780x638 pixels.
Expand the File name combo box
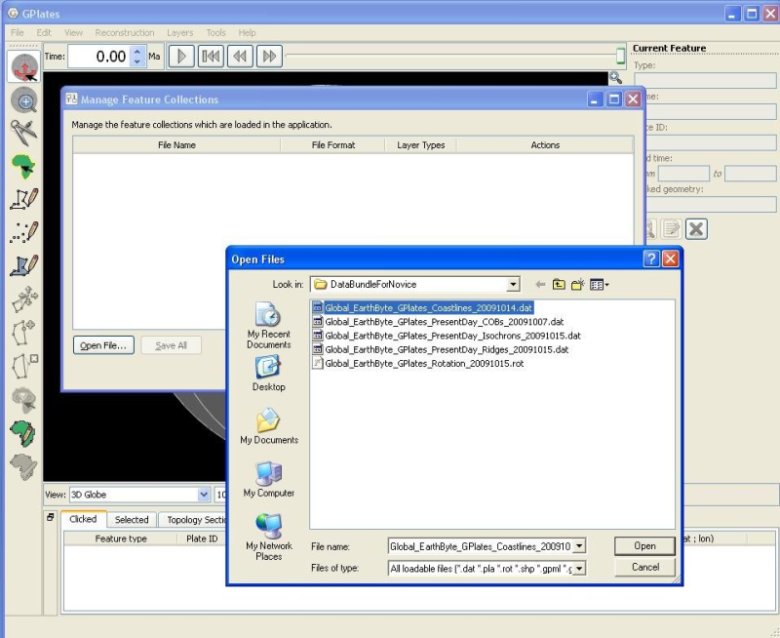tap(579, 546)
